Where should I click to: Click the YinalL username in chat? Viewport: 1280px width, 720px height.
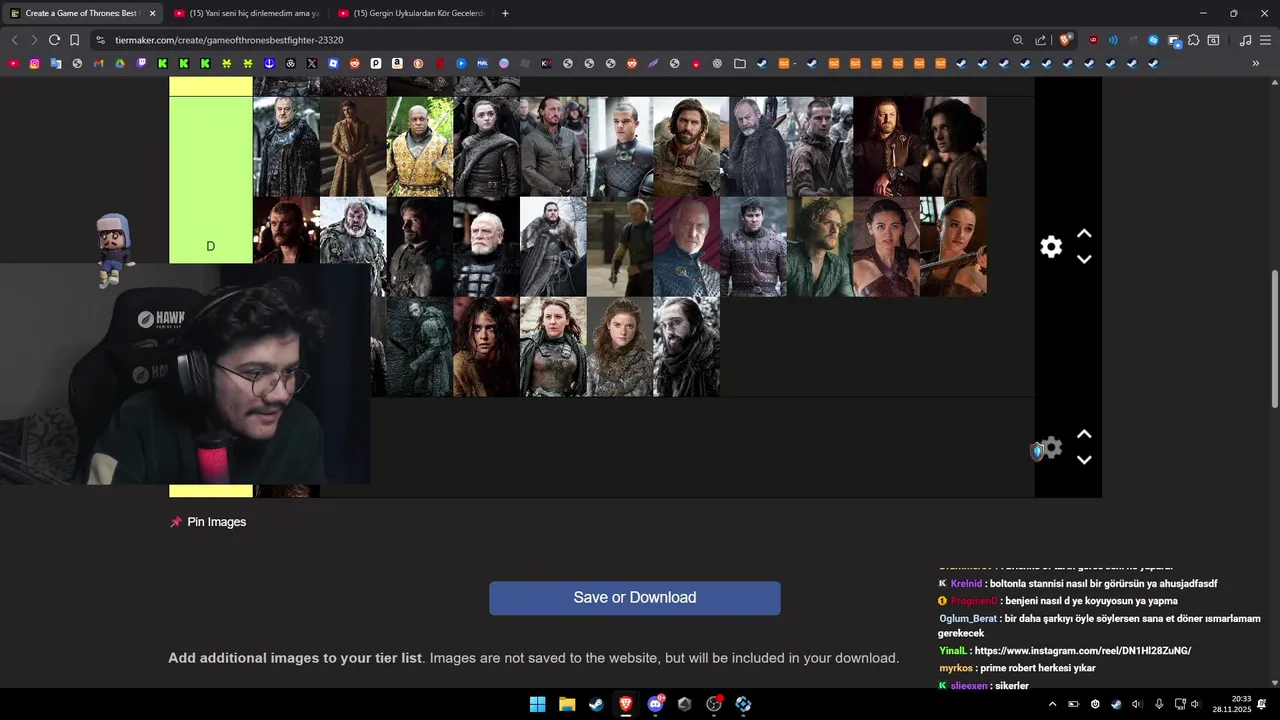(953, 651)
